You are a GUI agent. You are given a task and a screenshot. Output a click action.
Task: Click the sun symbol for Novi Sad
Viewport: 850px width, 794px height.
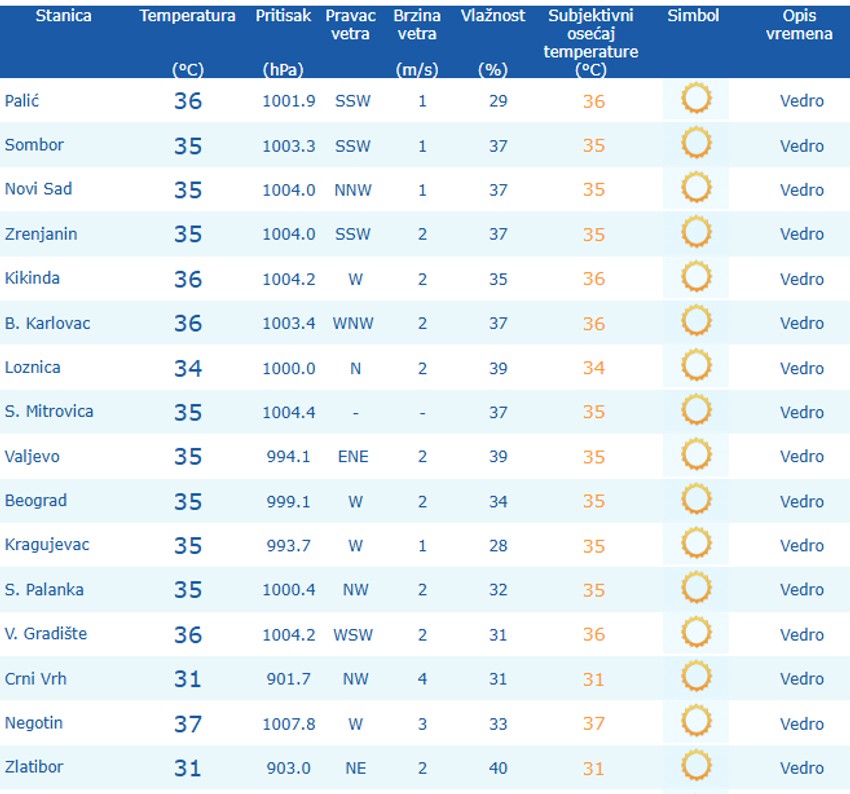[696, 189]
